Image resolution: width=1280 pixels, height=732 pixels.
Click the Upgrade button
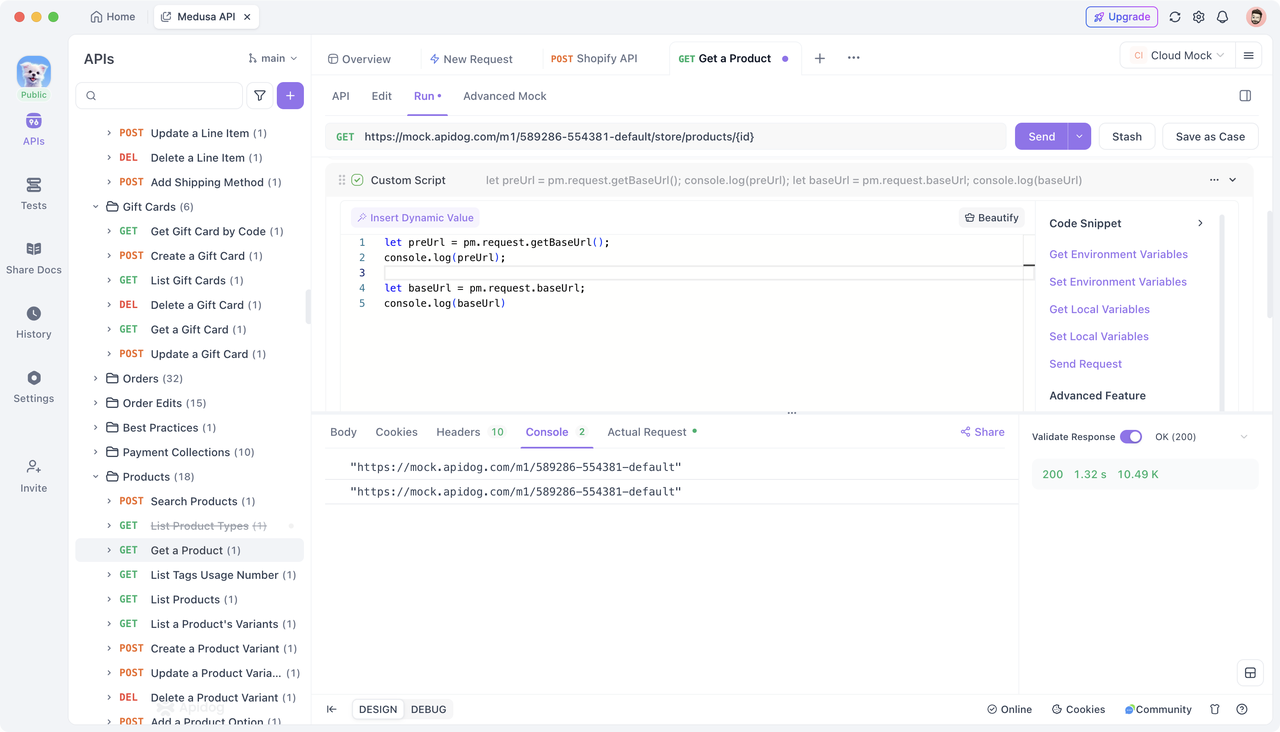click(x=1122, y=17)
